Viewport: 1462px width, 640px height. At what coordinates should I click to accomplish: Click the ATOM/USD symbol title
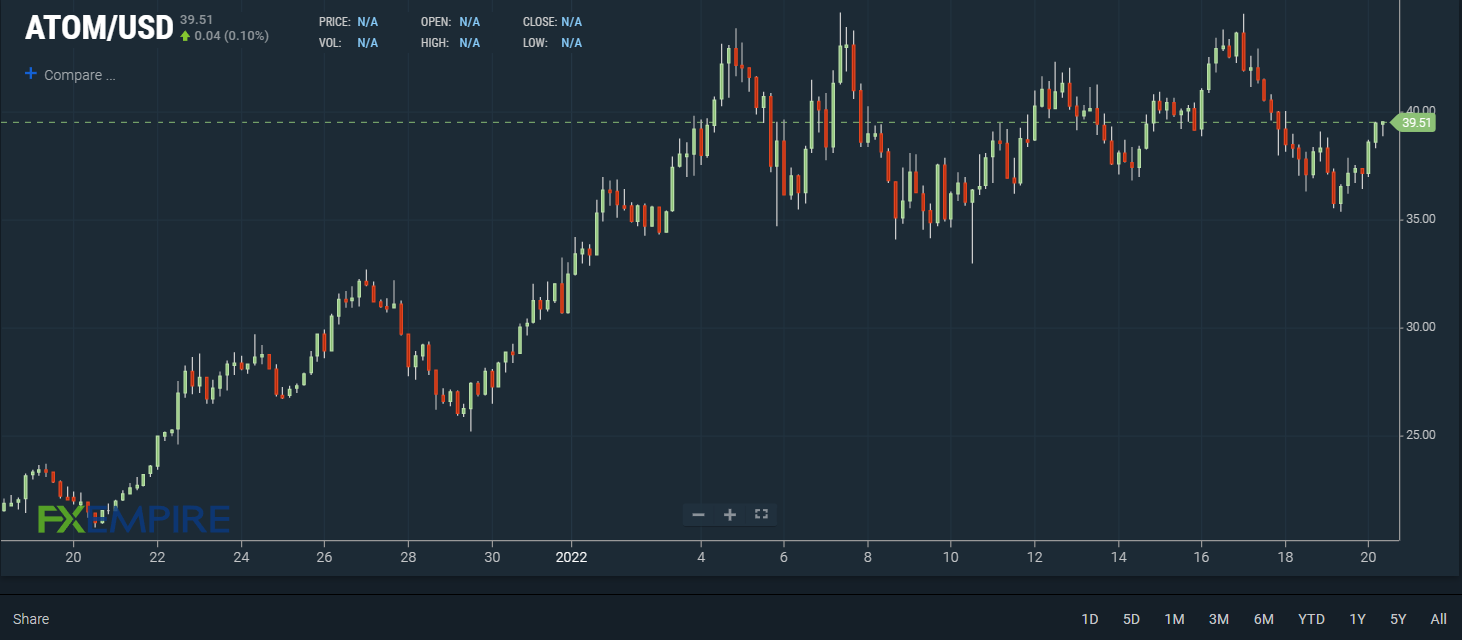point(97,28)
